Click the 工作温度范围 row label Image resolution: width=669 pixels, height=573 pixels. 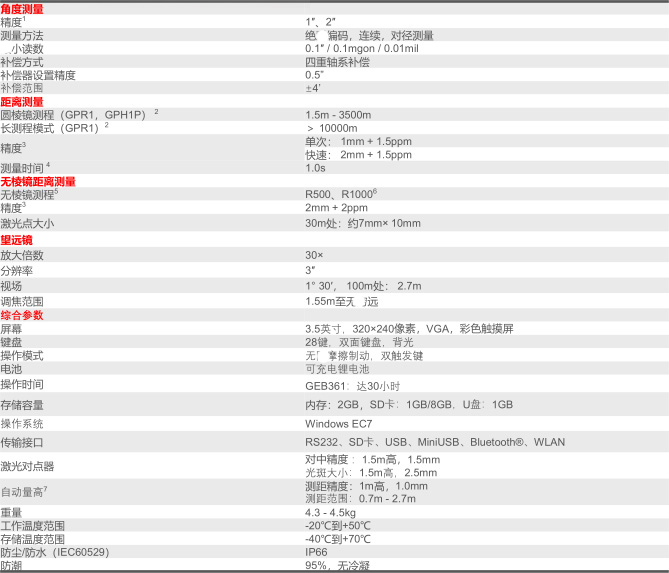pyautogui.click(x=32, y=526)
